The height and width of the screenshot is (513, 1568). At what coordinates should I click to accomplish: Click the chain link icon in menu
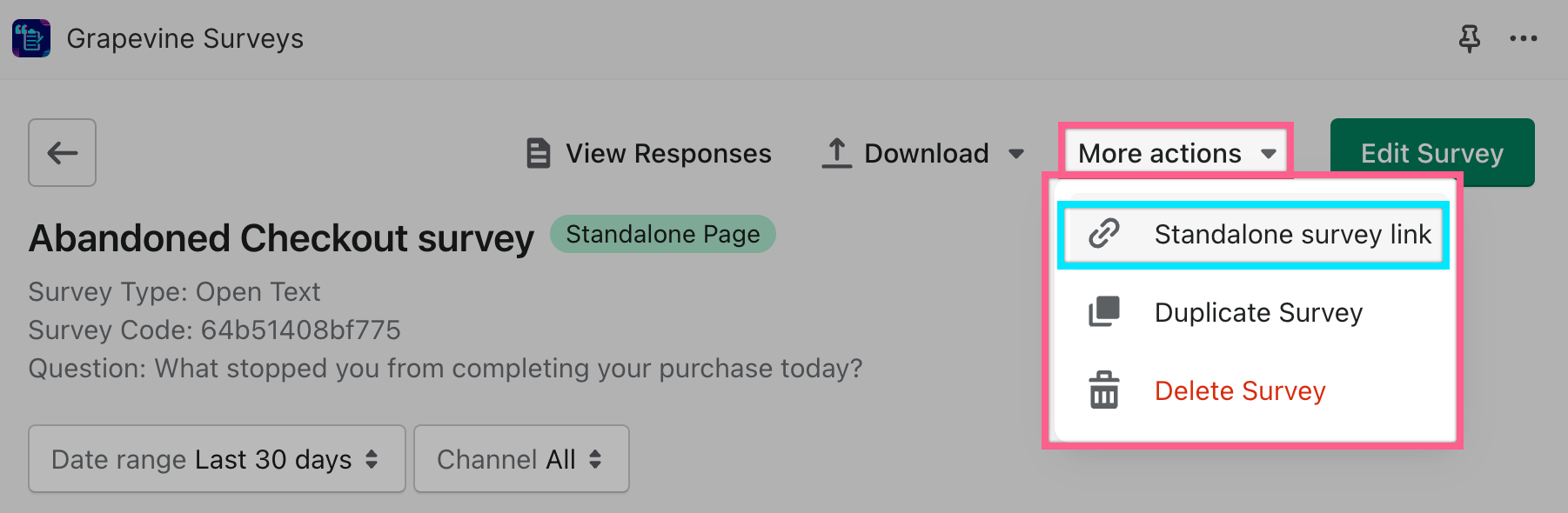point(1104,234)
